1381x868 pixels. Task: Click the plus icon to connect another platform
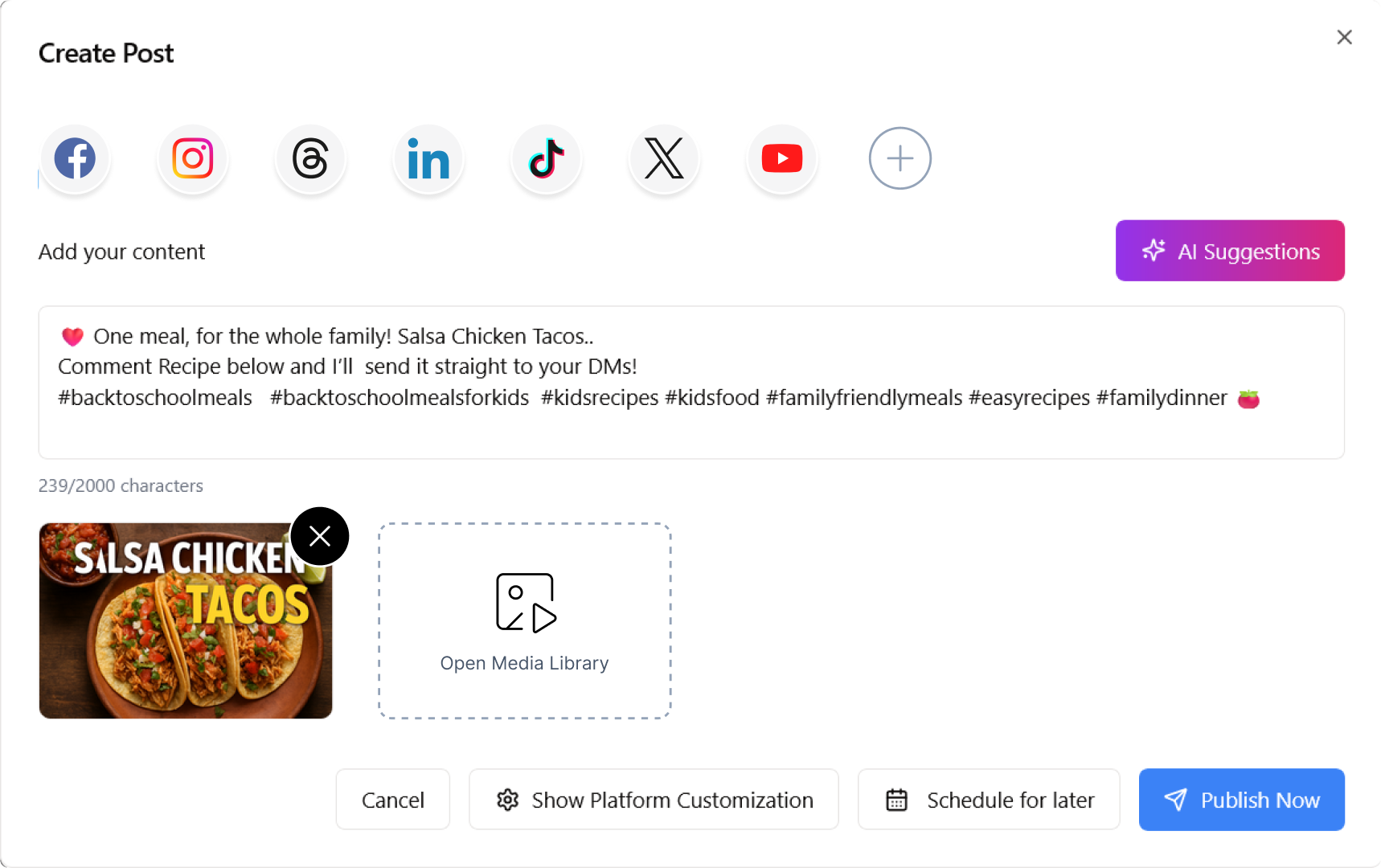(899, 158)
